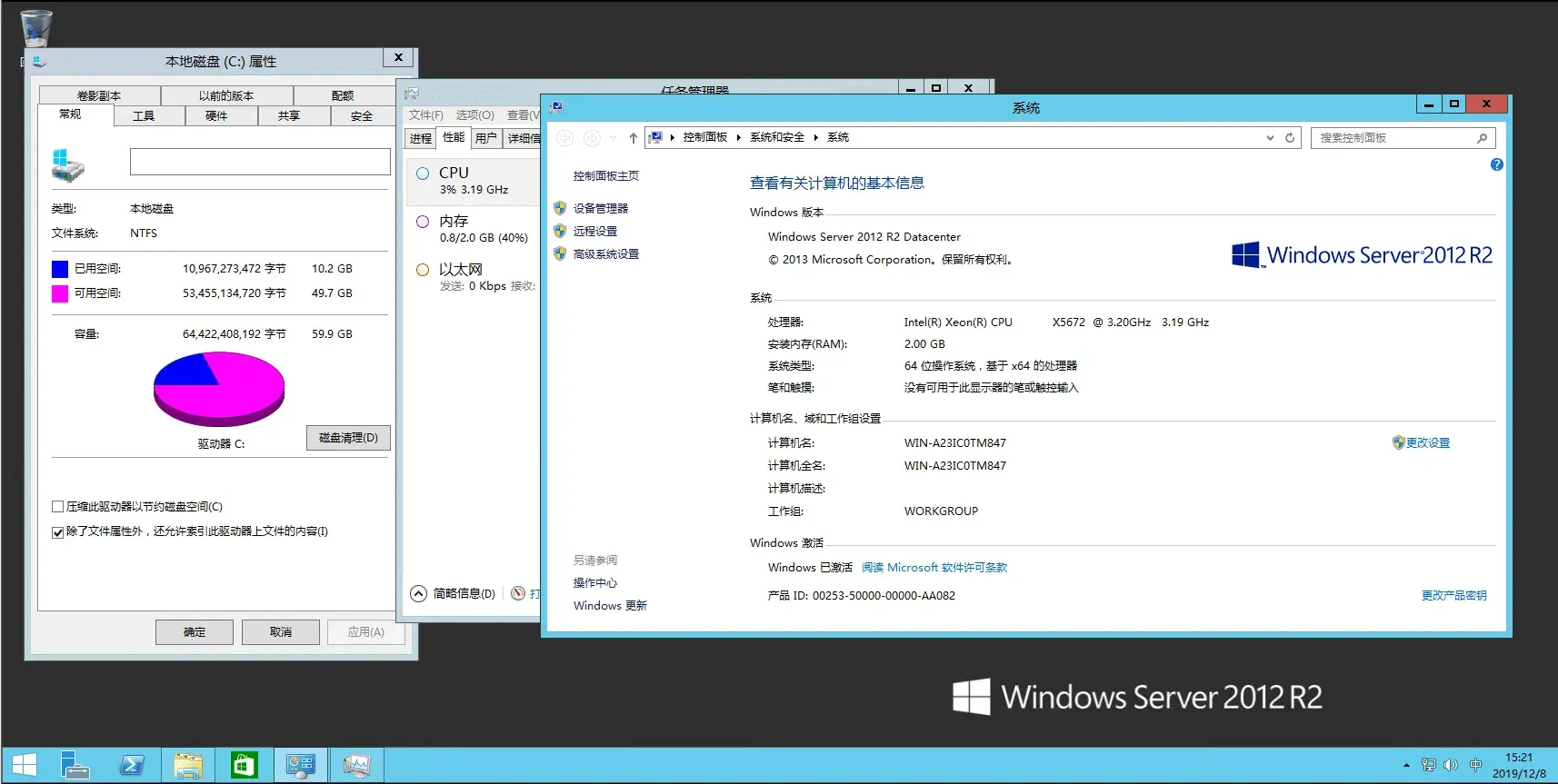Viewport: 1558px width, 784px height.
Task: Click the 磁盘清理(D) button
Action: (x=348, y=438)
